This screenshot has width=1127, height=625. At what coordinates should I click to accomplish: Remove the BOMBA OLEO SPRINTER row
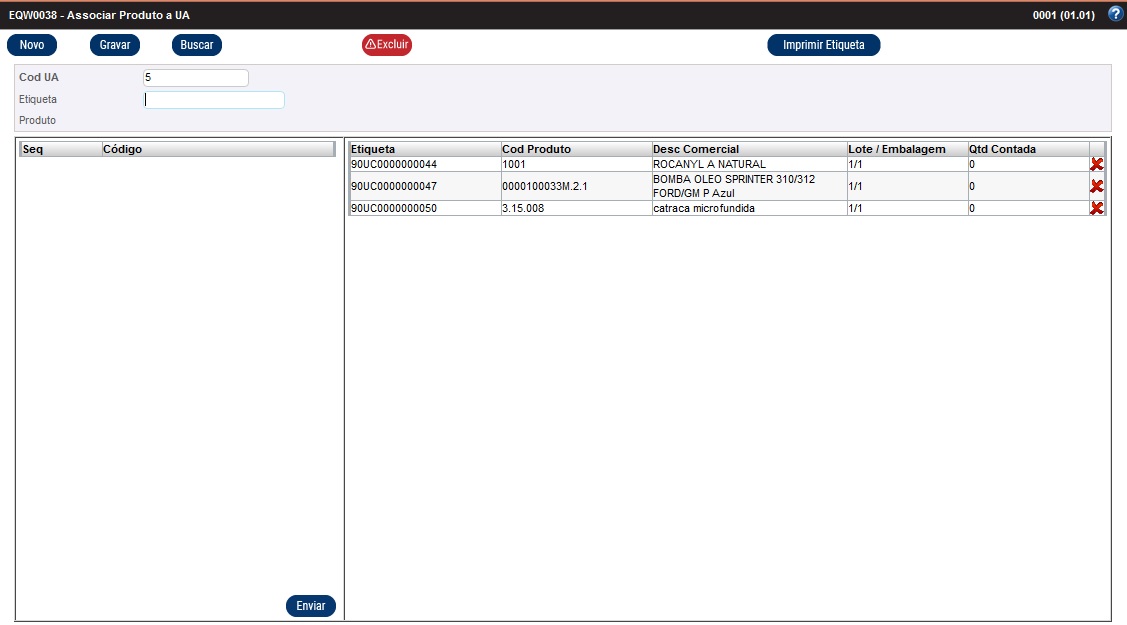[x=1096, y=186]
